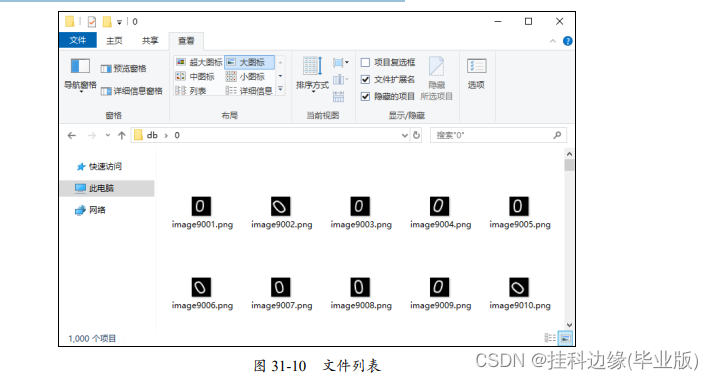713x380 pixels.
Task: Click folder 0 in address path
Action: point(177,135)
